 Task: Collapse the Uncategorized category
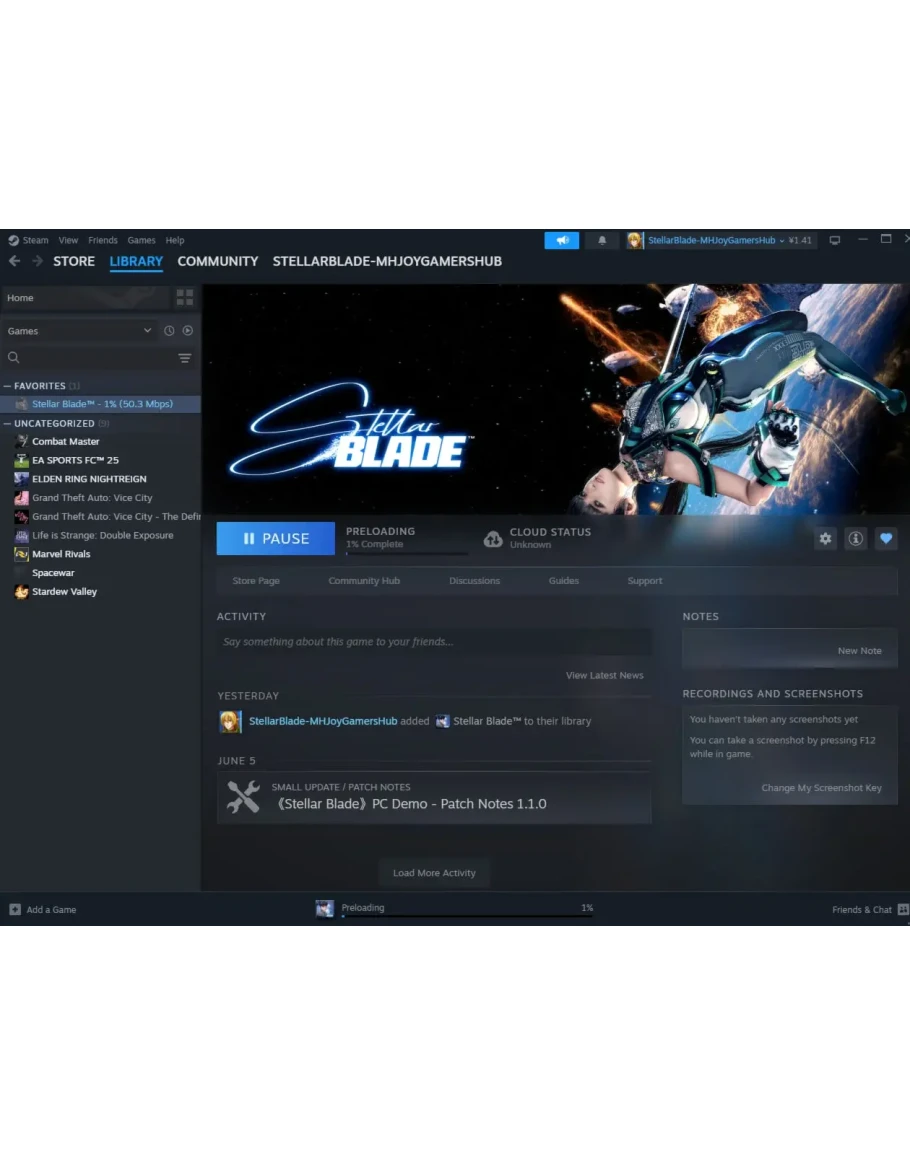(x=8, y=424)
